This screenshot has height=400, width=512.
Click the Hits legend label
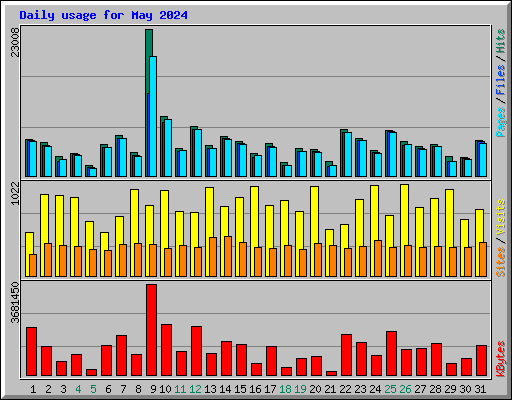click(501, 41)
